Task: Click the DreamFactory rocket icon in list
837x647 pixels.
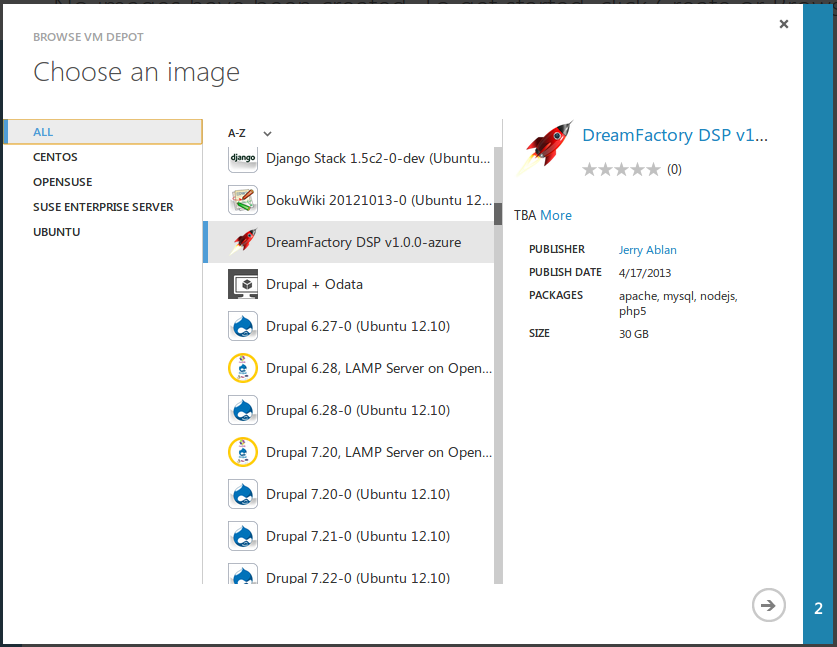Action: point(243,242)
